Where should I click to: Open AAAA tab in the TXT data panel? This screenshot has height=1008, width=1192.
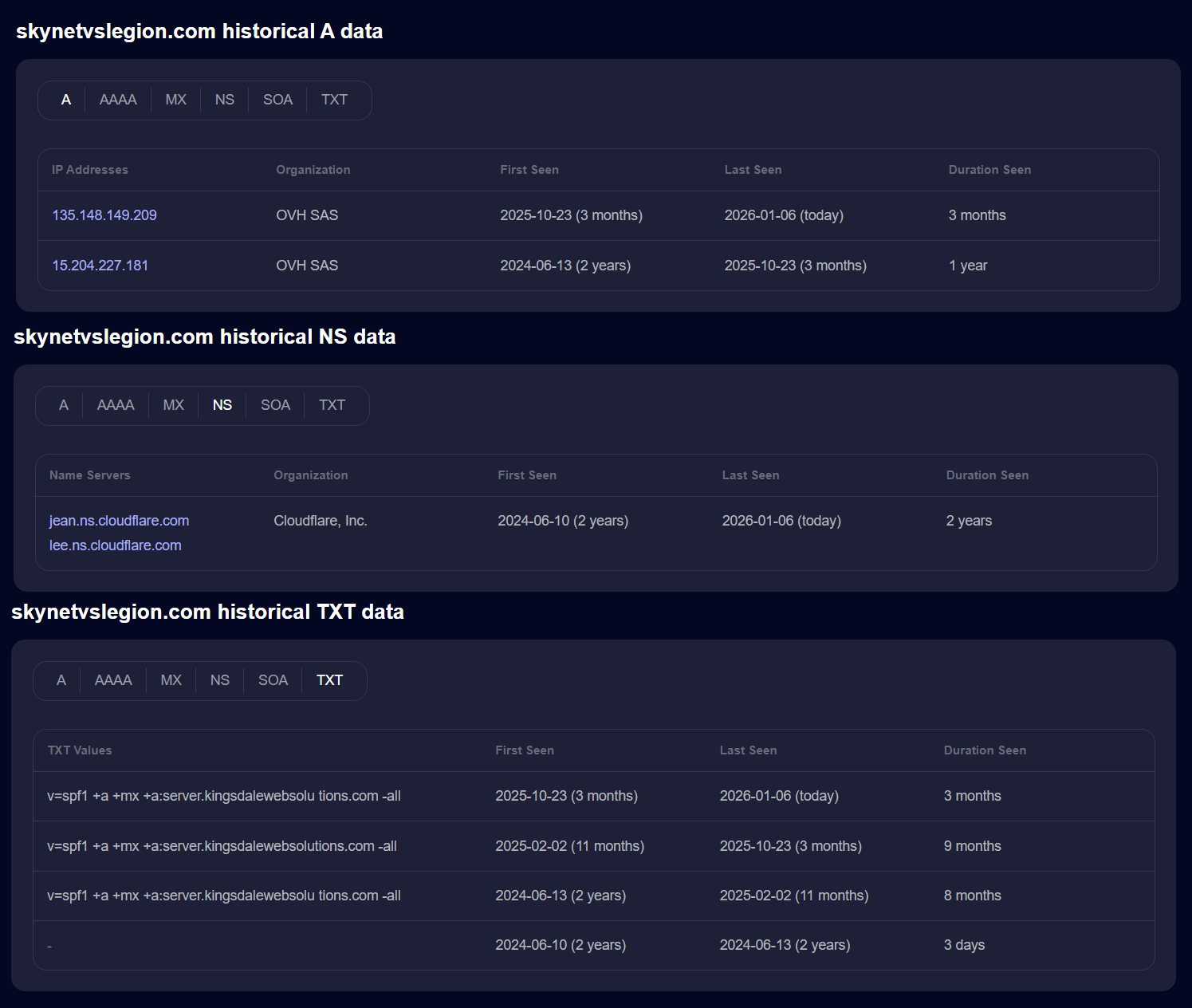pos(113,680)
